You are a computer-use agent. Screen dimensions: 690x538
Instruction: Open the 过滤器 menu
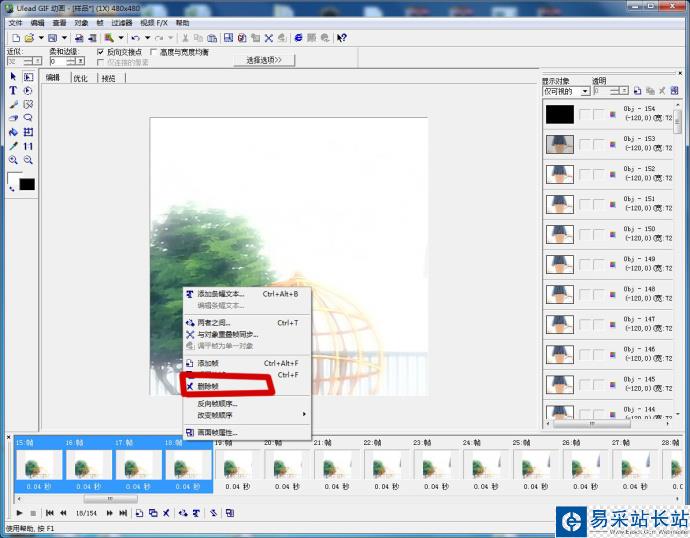(x=122, y=23)
